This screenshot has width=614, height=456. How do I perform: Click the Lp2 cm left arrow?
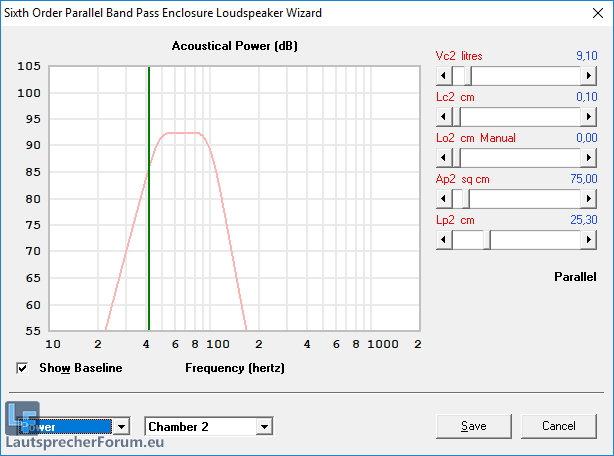point(444,239)
